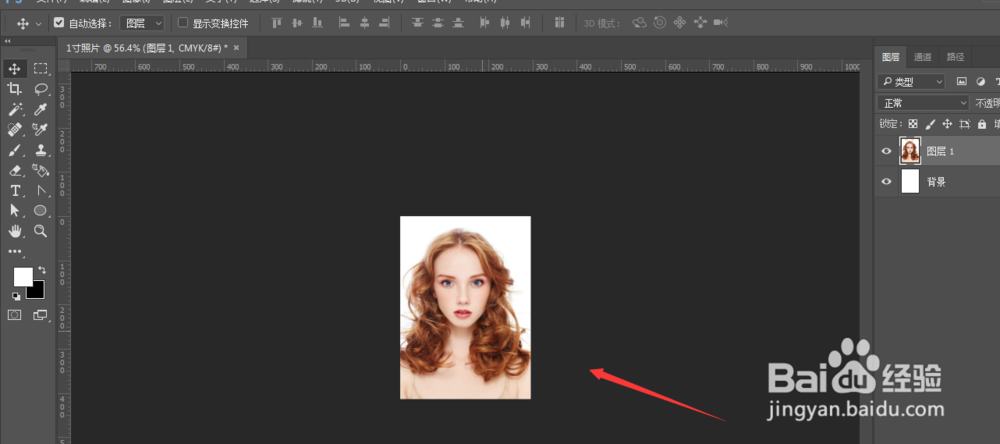Swap foreground and background colors

(x=42, y=270)
